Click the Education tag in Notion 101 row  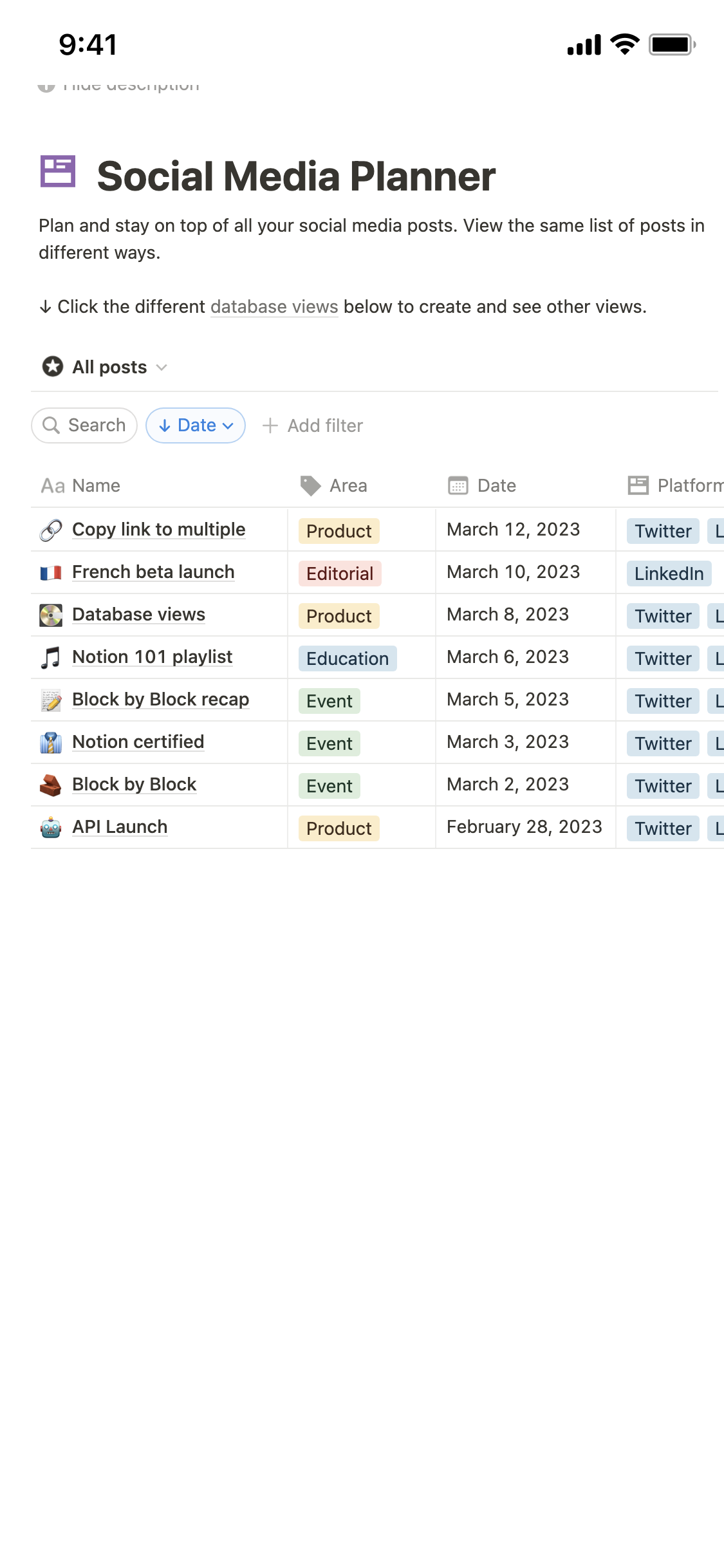tap(348, 658)
